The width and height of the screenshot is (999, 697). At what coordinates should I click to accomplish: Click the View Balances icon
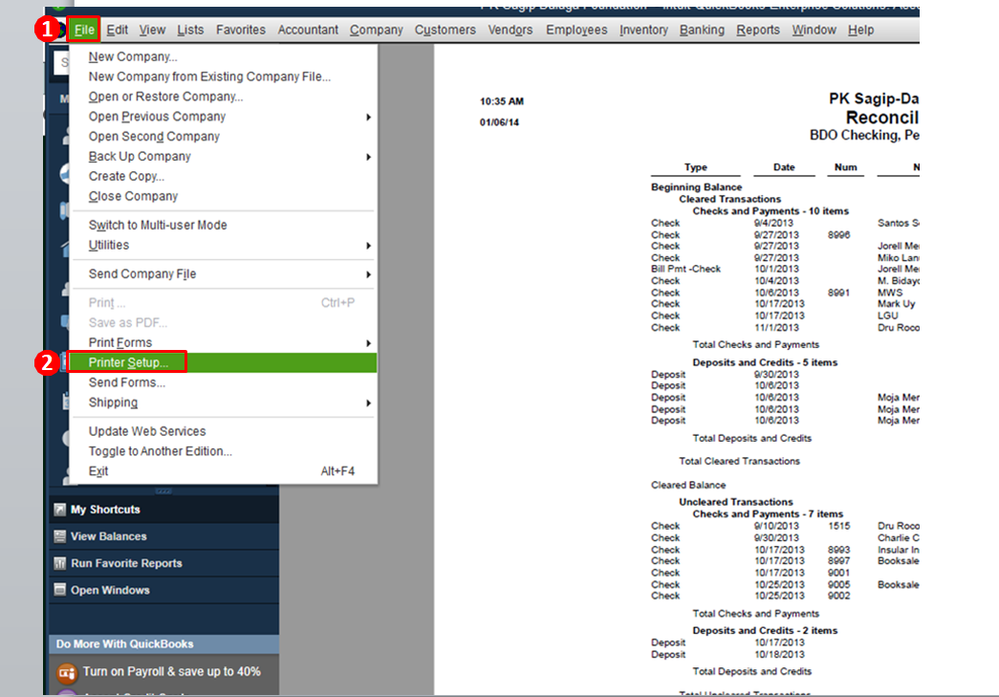pos(60,536)
